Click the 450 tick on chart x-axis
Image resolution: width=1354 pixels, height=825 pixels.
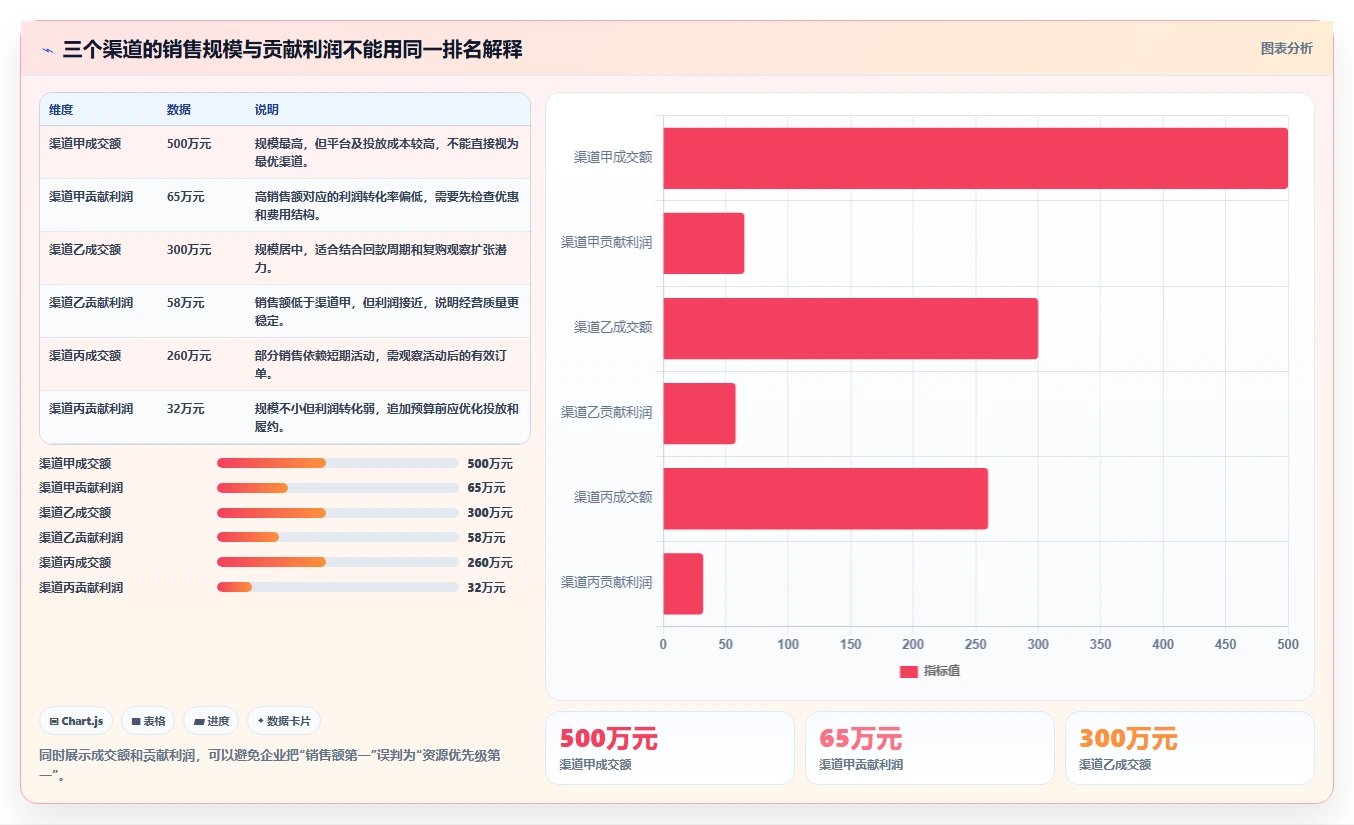1225,645
